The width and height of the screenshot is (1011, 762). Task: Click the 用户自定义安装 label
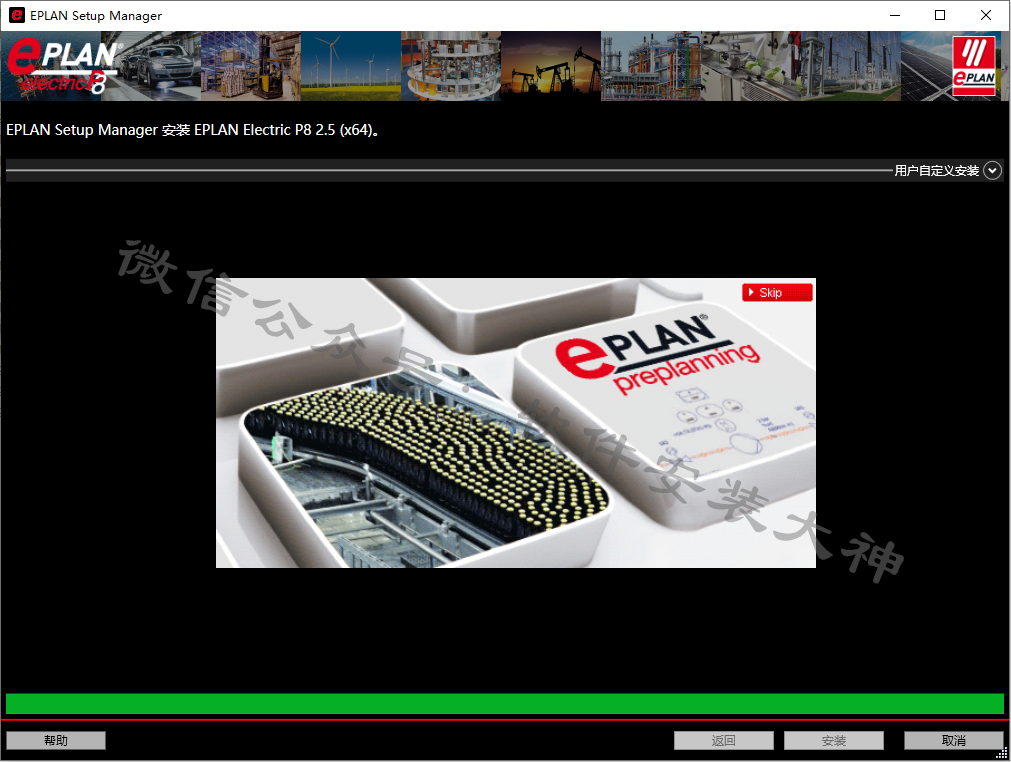[x=937, y=171]
